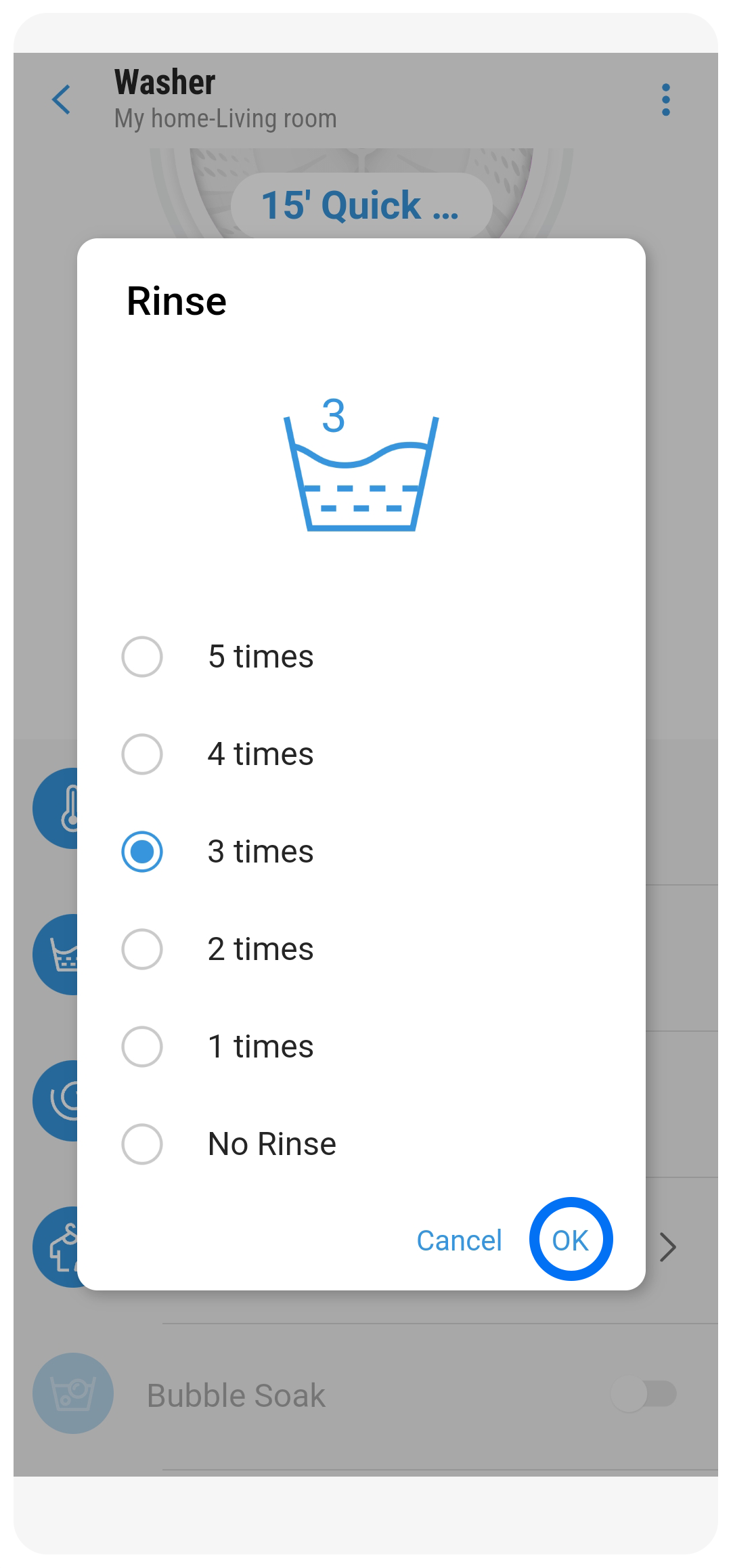Tap the spin cycle icon
731x1568 pixels.
coord(57,1101)
